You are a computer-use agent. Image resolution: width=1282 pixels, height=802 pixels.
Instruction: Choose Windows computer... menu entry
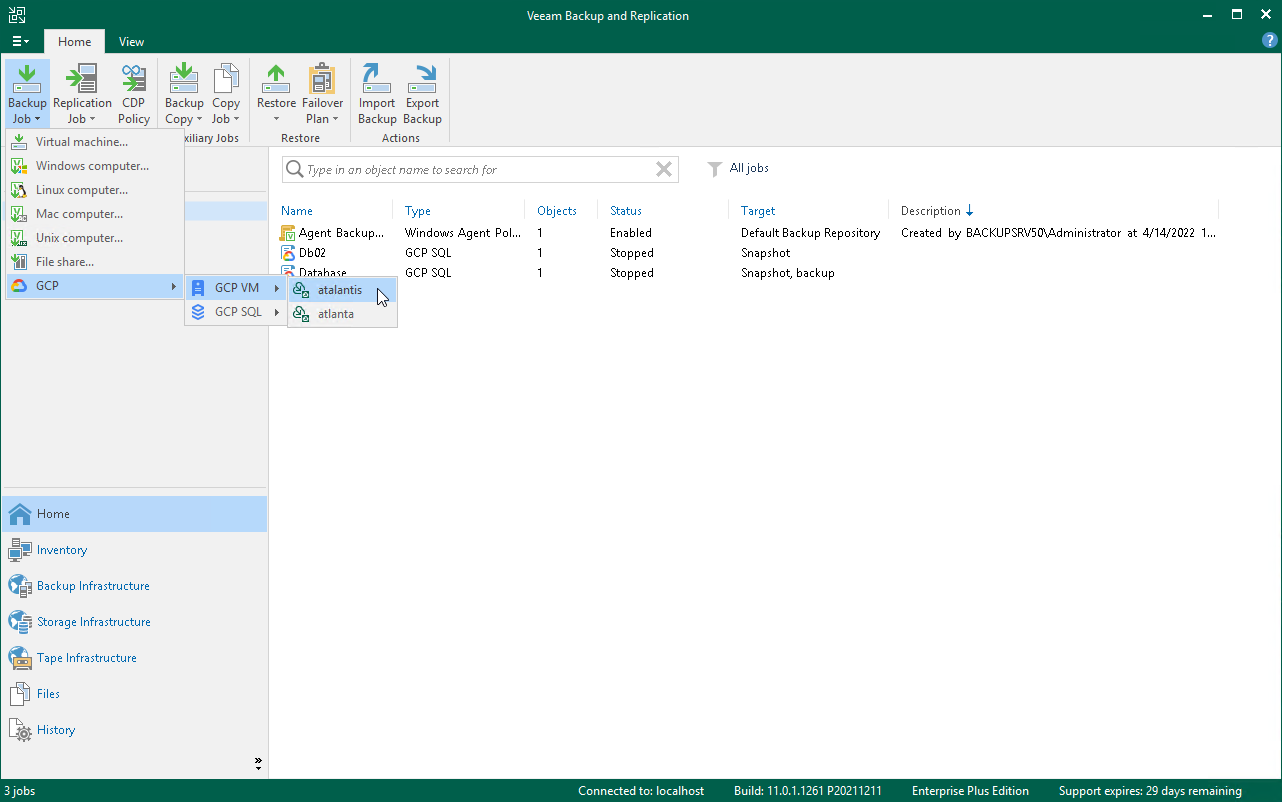tap(95, 166)
